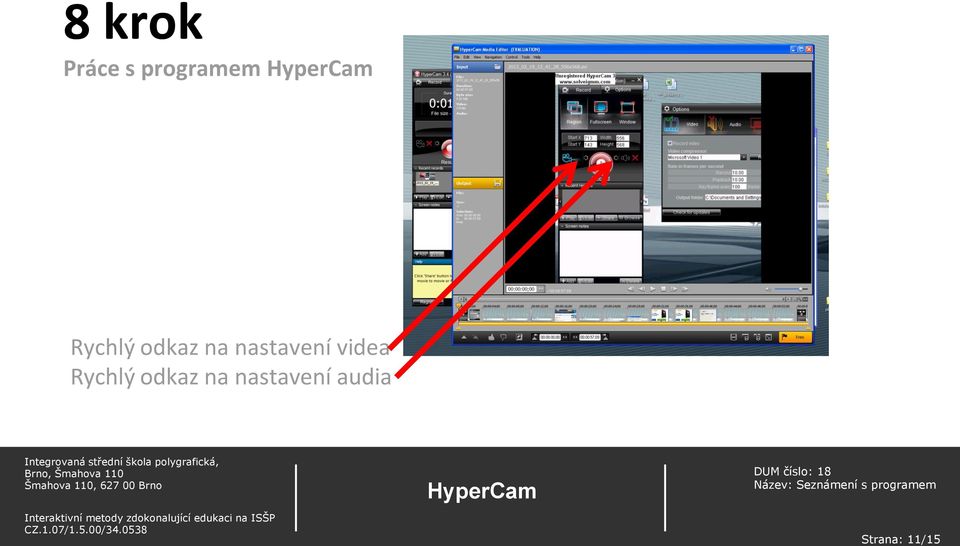960x546 pixels.
Task: Click the Output folder path field
Action: 733,198
